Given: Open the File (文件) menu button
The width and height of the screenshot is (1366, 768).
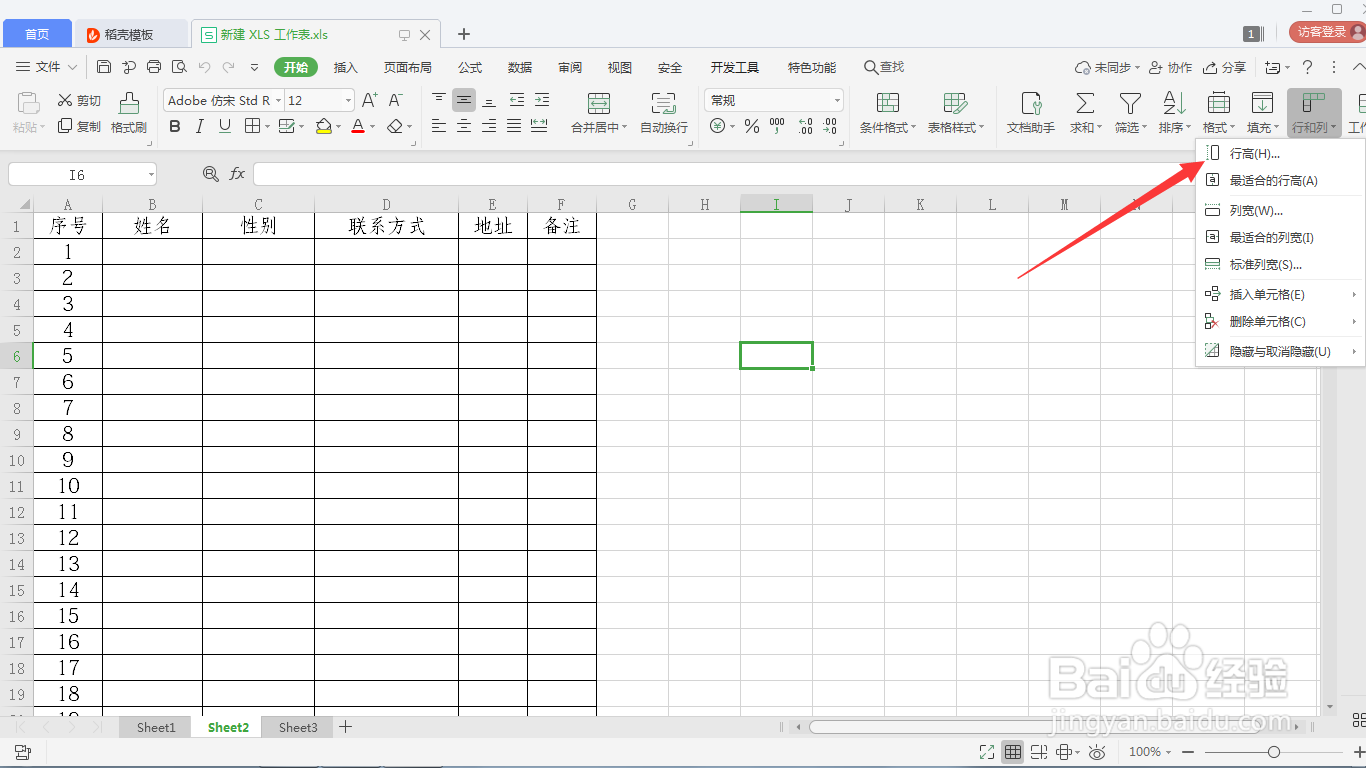Looking at the screenshot, I should (47, 67).
